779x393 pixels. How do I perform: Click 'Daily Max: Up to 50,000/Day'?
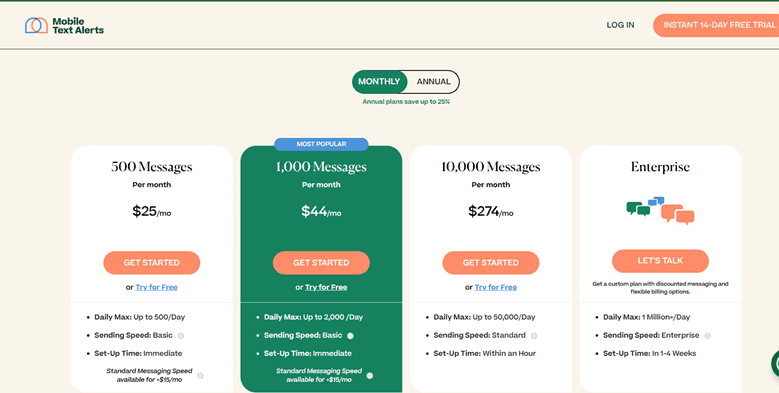484,317
